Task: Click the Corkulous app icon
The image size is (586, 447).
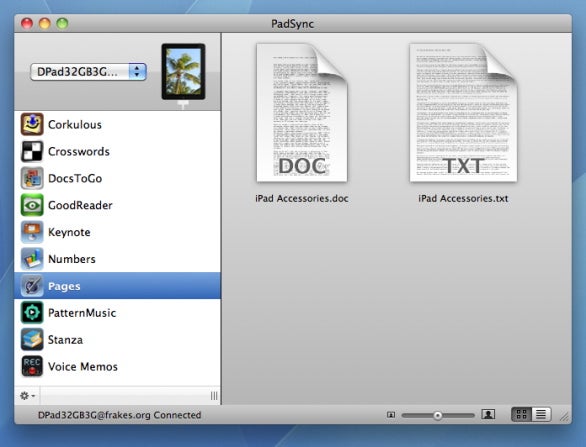Action: point(32,124)
